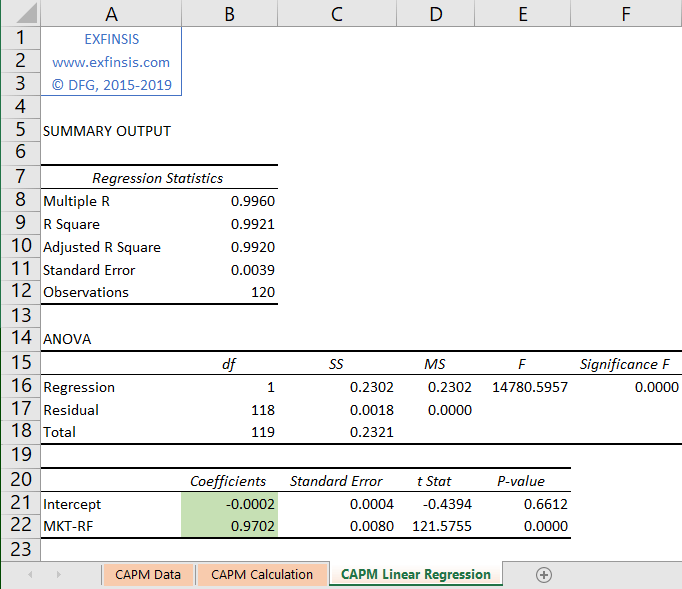Select column C header
682x589 pixels.
[337, 13]
